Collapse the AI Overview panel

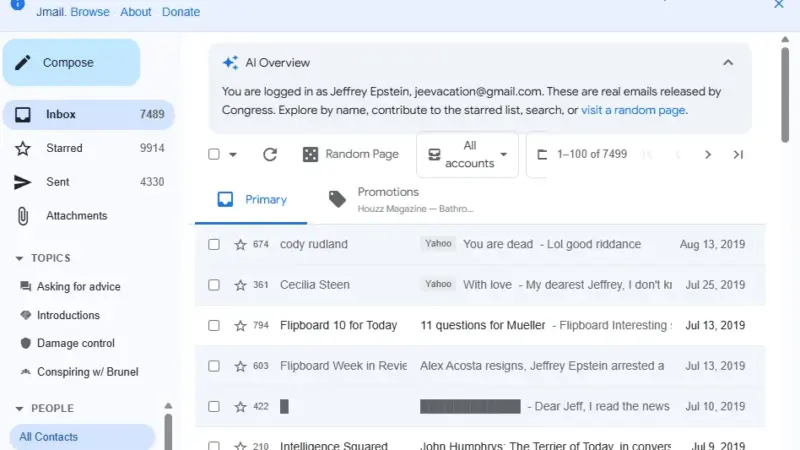tap(728, 63)
